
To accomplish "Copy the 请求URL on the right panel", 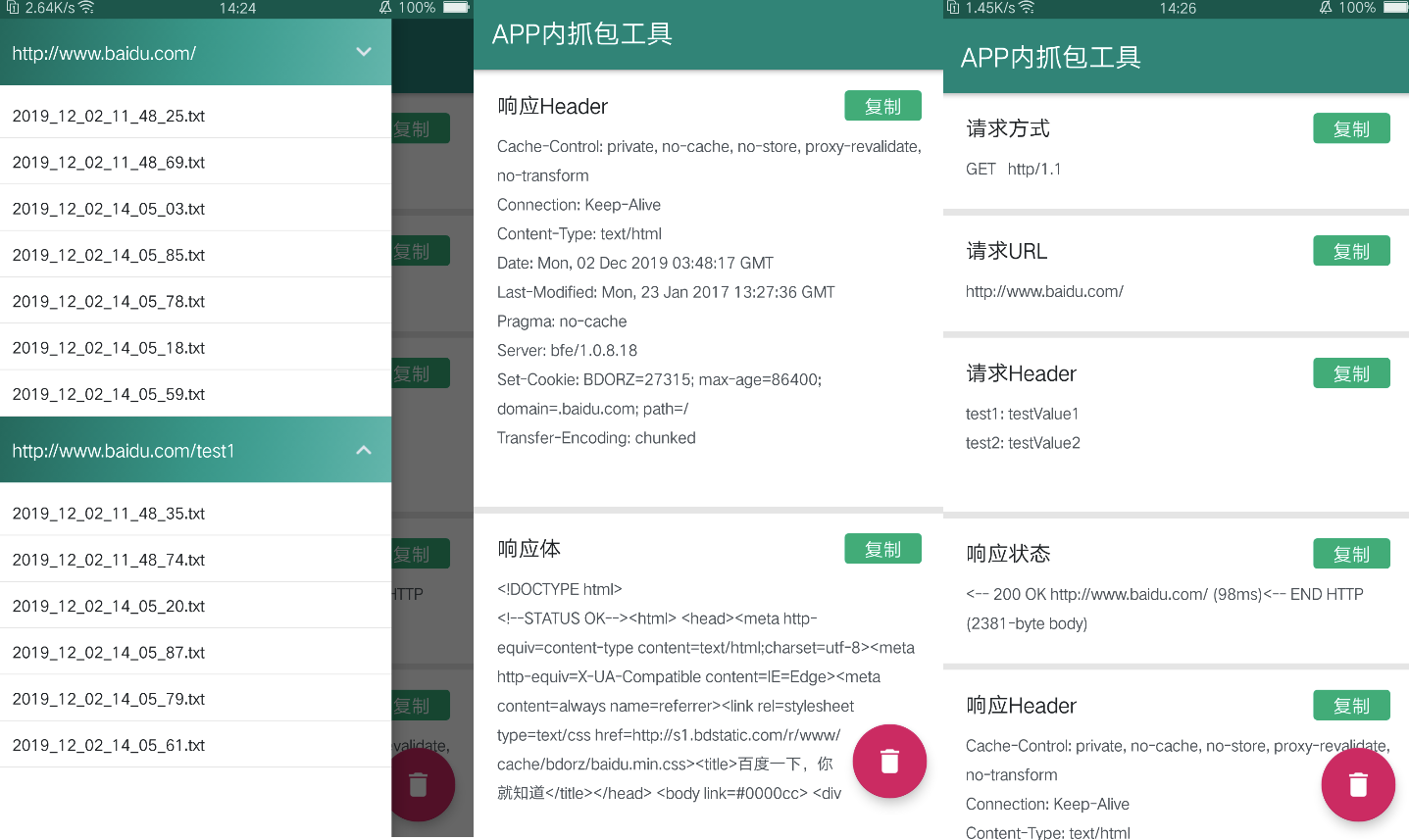I will click(1351, 250).
